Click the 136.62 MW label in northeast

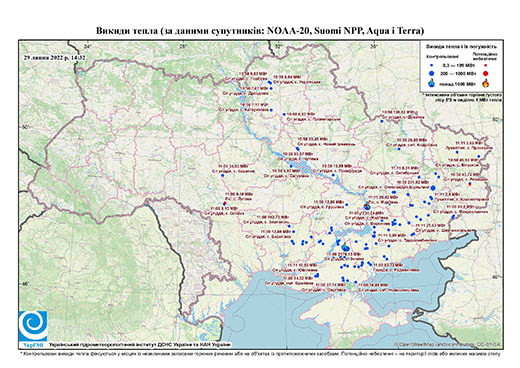click(x=399, y=112)
